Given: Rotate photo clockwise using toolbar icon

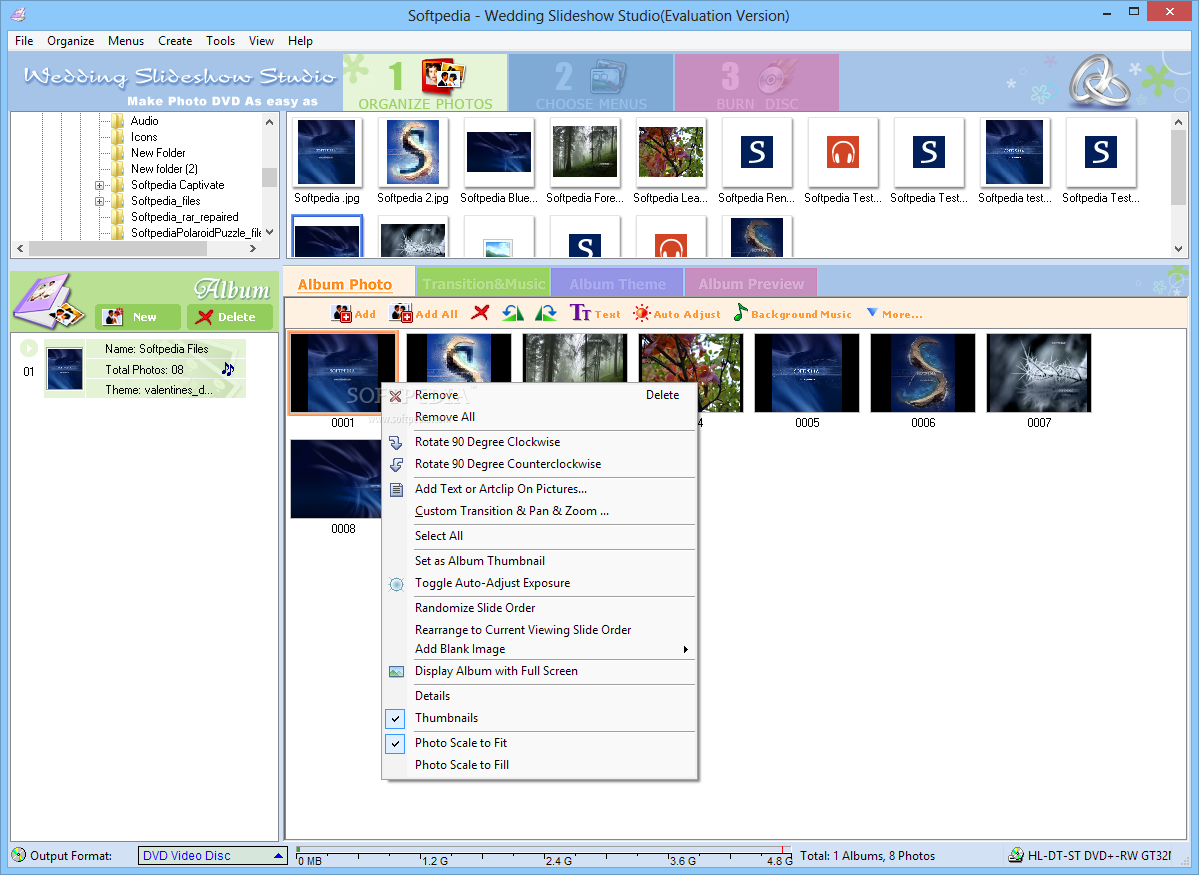Looking at the screenshot, I should [x=546, y=313].
